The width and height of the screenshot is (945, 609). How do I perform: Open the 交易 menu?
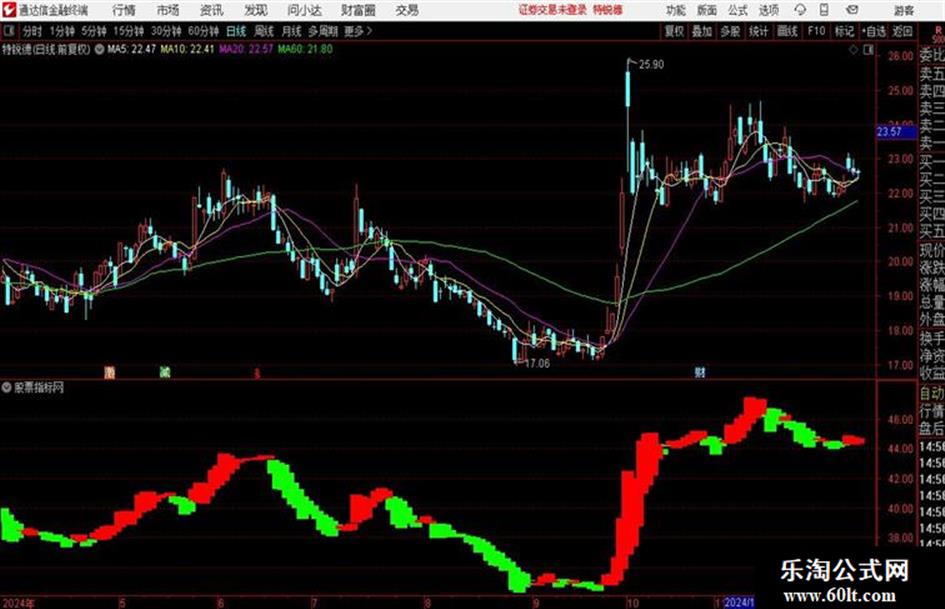coord(407,10)
